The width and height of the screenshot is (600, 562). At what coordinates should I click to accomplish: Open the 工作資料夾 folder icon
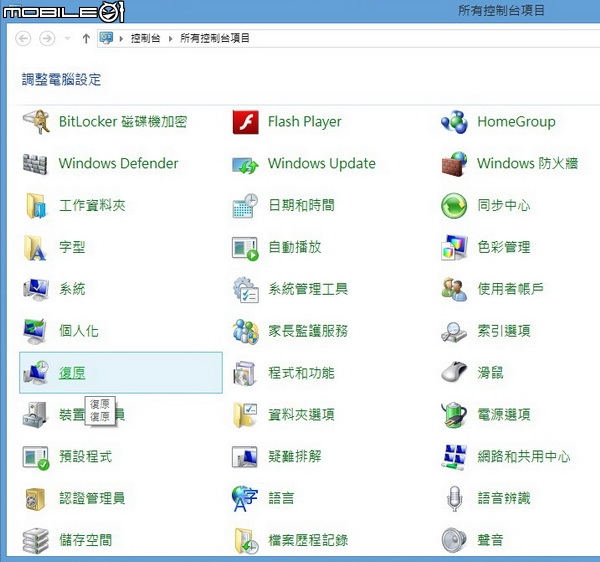tap(36, 205)
